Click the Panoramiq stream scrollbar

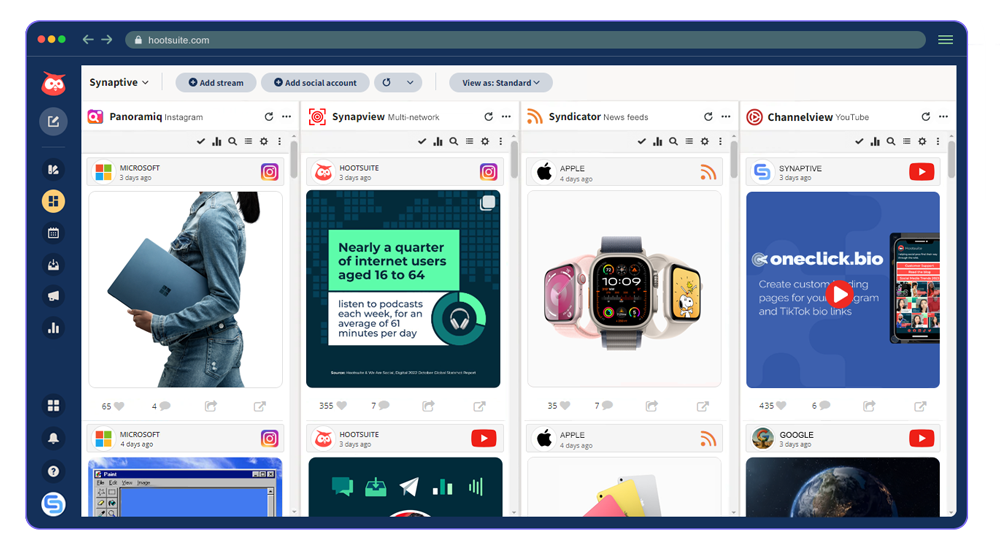(x=294, y=159)
